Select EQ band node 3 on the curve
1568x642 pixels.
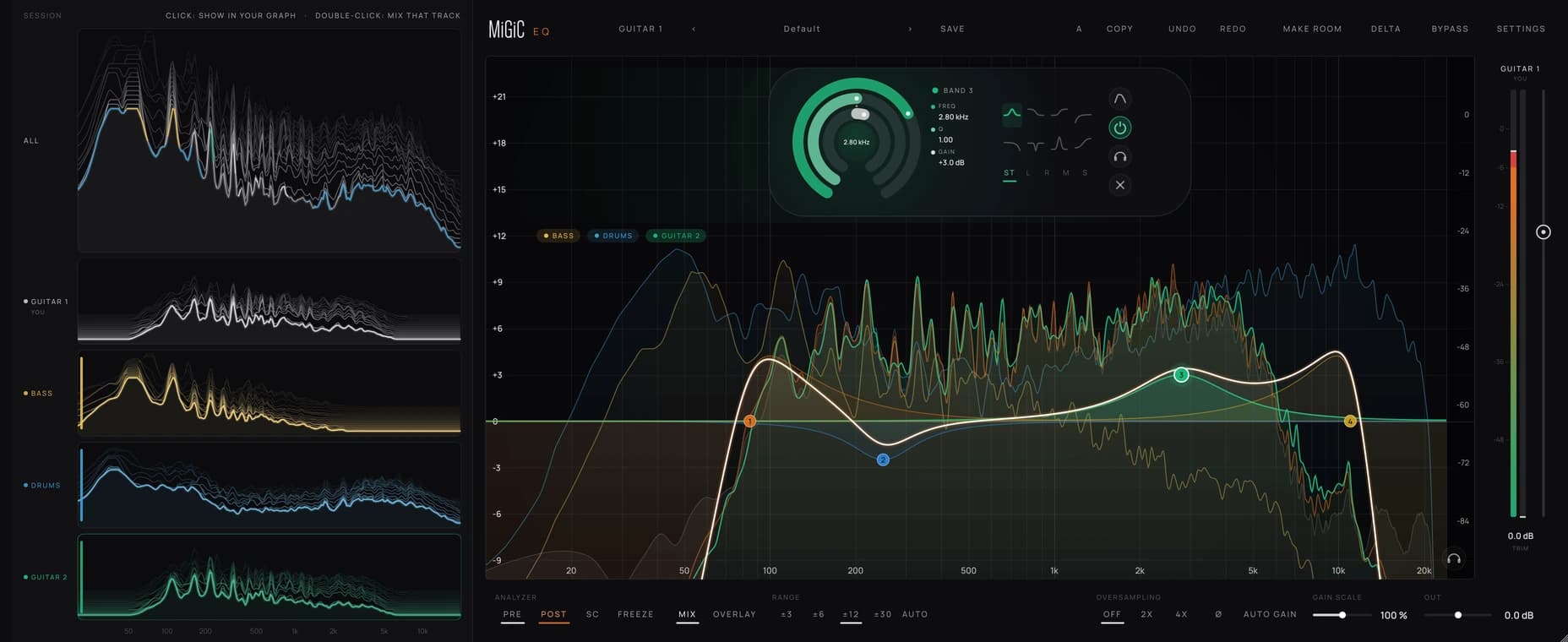[1181, 374]
